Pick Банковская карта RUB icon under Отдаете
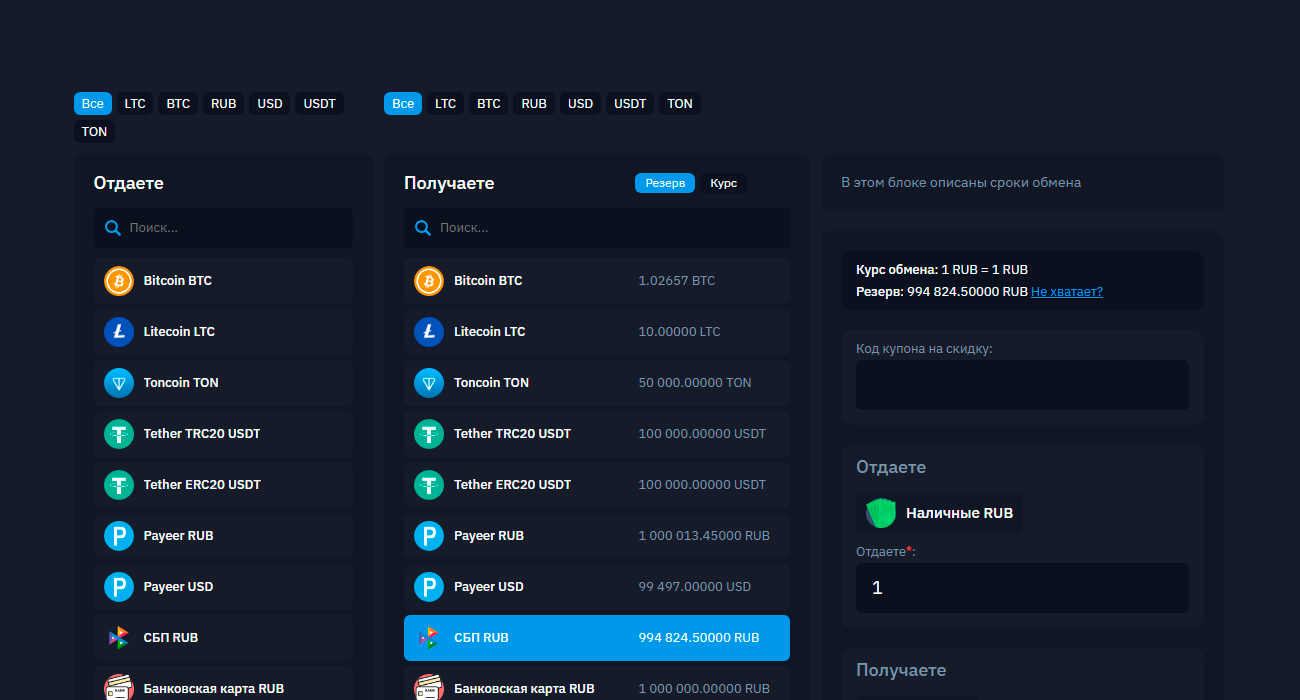The image size is (1300, 700). pos(119,688)
